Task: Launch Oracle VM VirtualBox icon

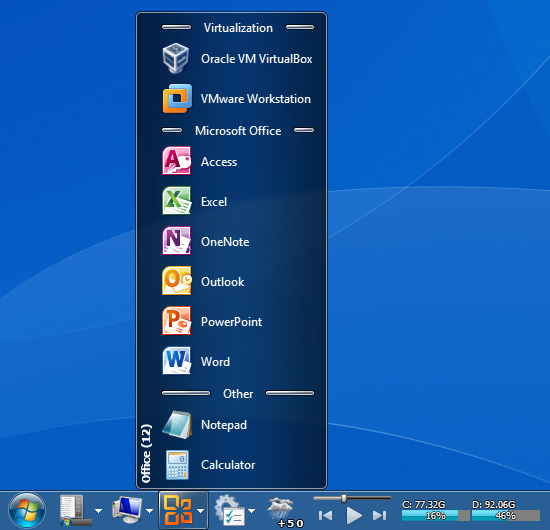Action: (176, 58)
